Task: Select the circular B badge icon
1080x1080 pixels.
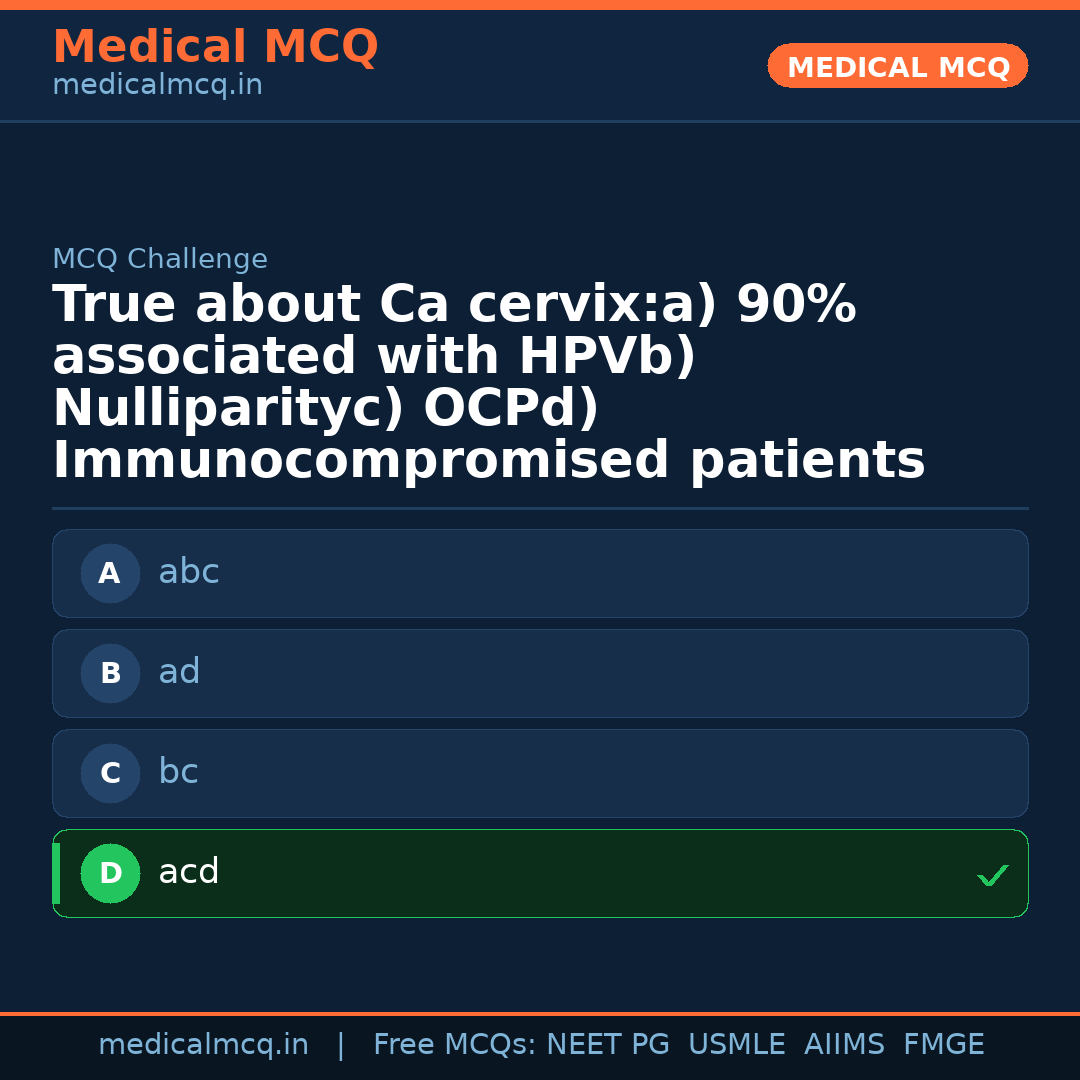Action: (110, 673)
